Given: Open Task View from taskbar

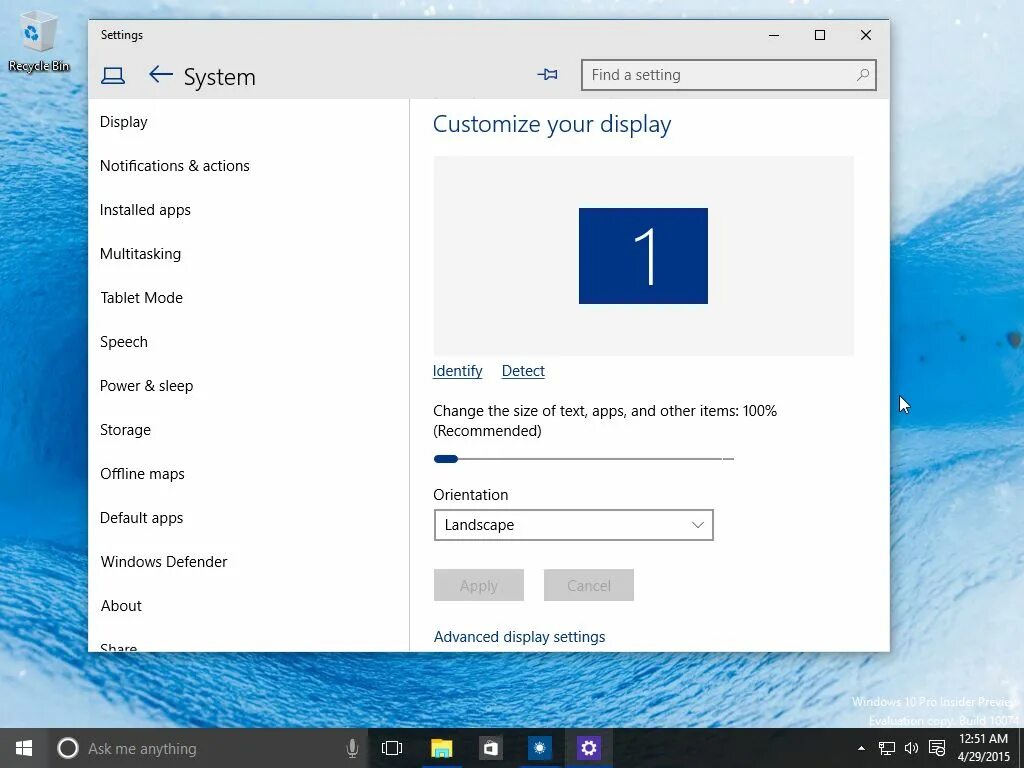Looking at the screenshot, I should pos(392,748).
